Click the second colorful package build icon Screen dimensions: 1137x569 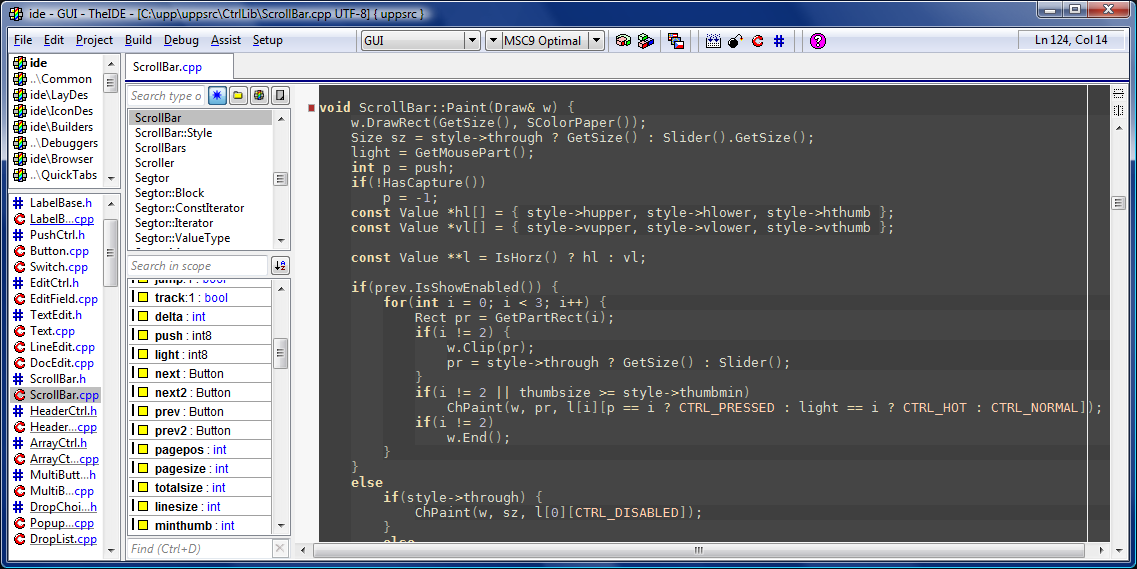click(x=646, y=41)
